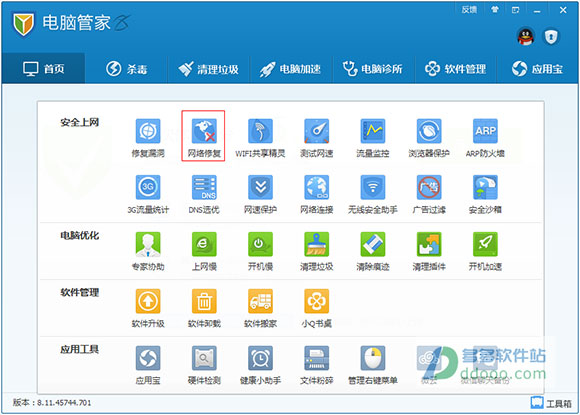Open 广告过滤 ad filter
This screenshot has height=415, width=580.
pyautogui.click(x=429, y=187)
